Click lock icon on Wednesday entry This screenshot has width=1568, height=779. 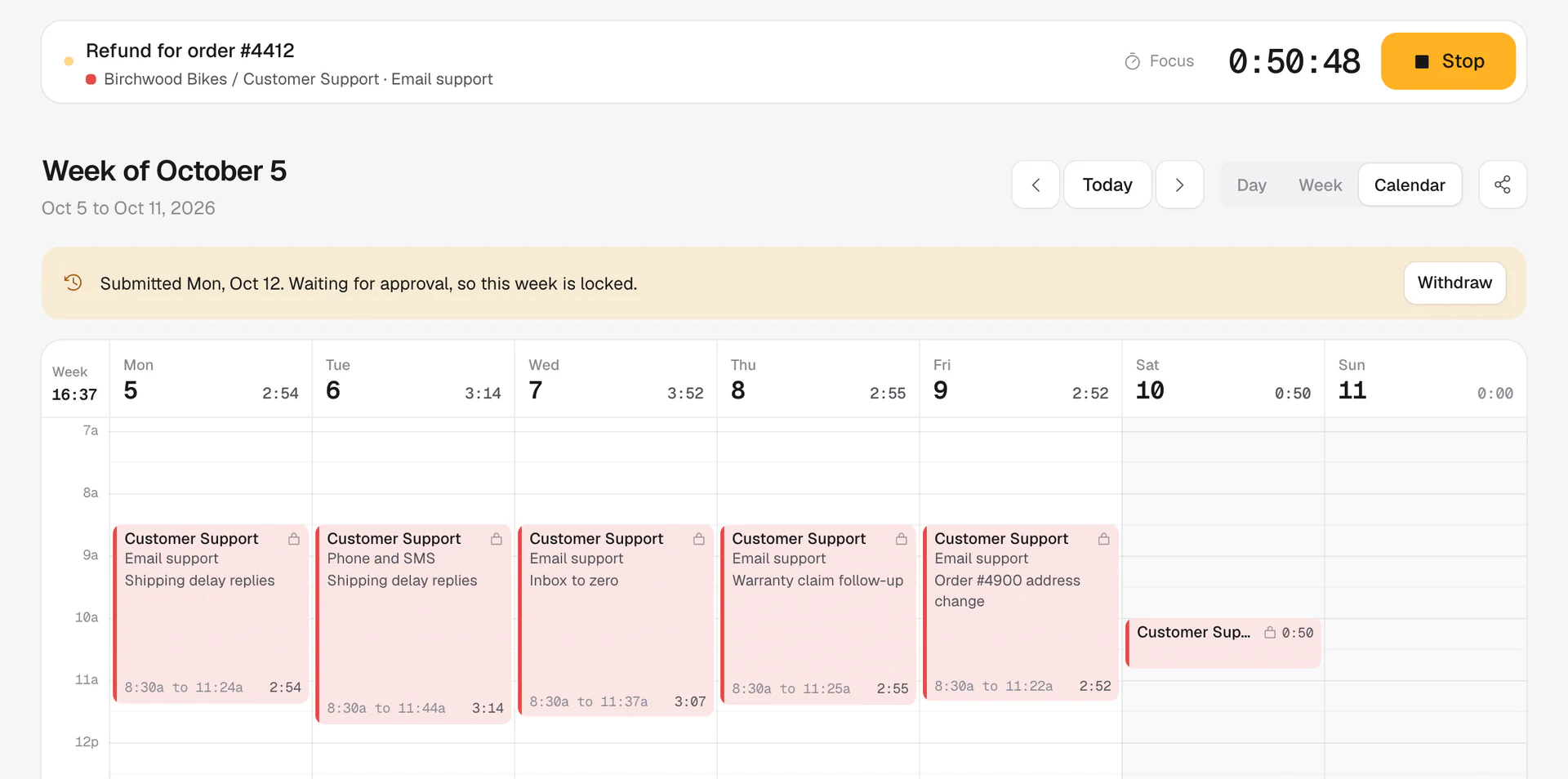(x=699, y=539)
